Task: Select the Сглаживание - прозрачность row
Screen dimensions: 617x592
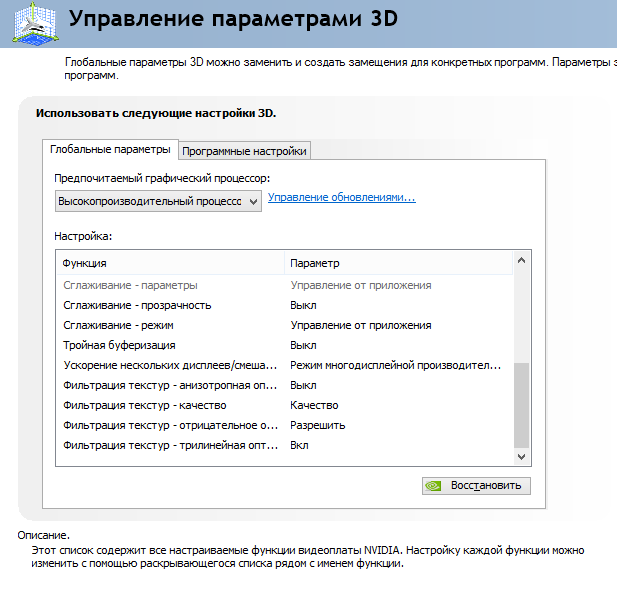Action: (285, 305)
